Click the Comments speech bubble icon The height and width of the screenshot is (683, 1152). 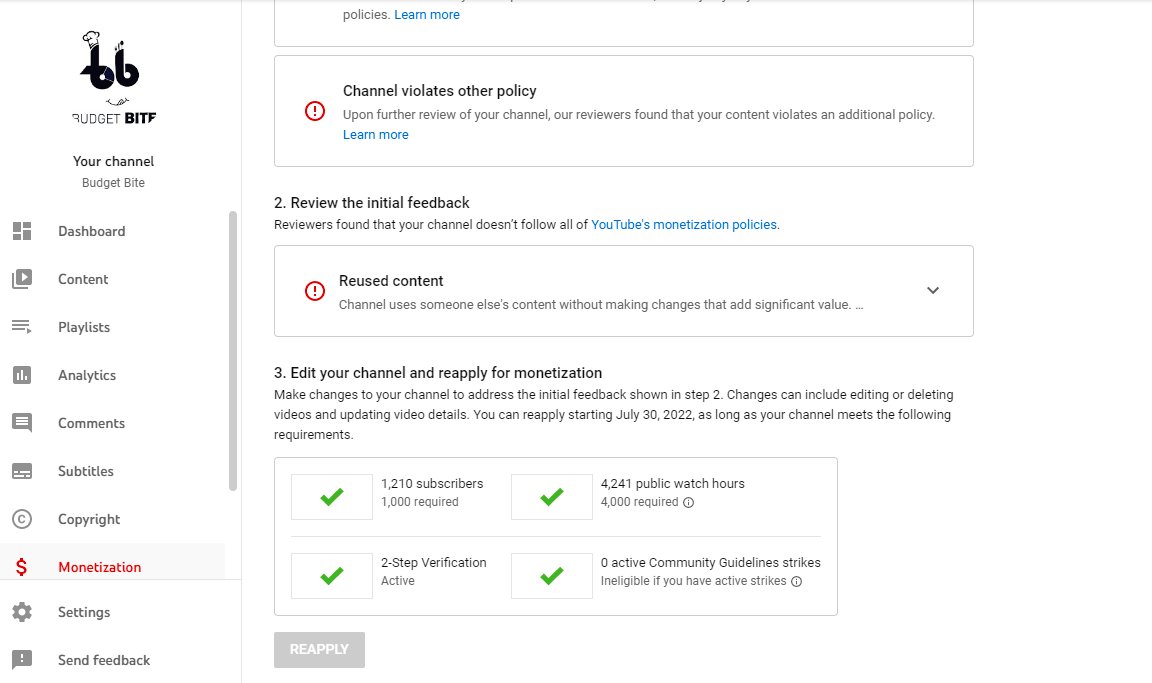pos(22,423)
